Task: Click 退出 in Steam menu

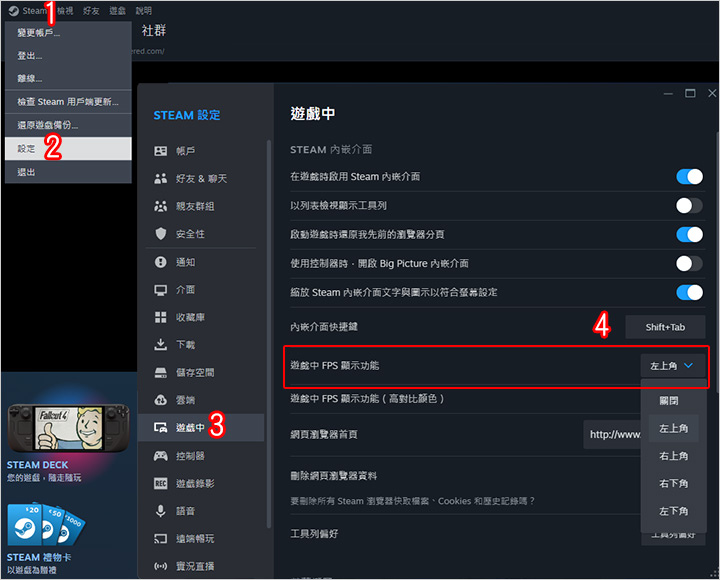Action: click(68, 172)
